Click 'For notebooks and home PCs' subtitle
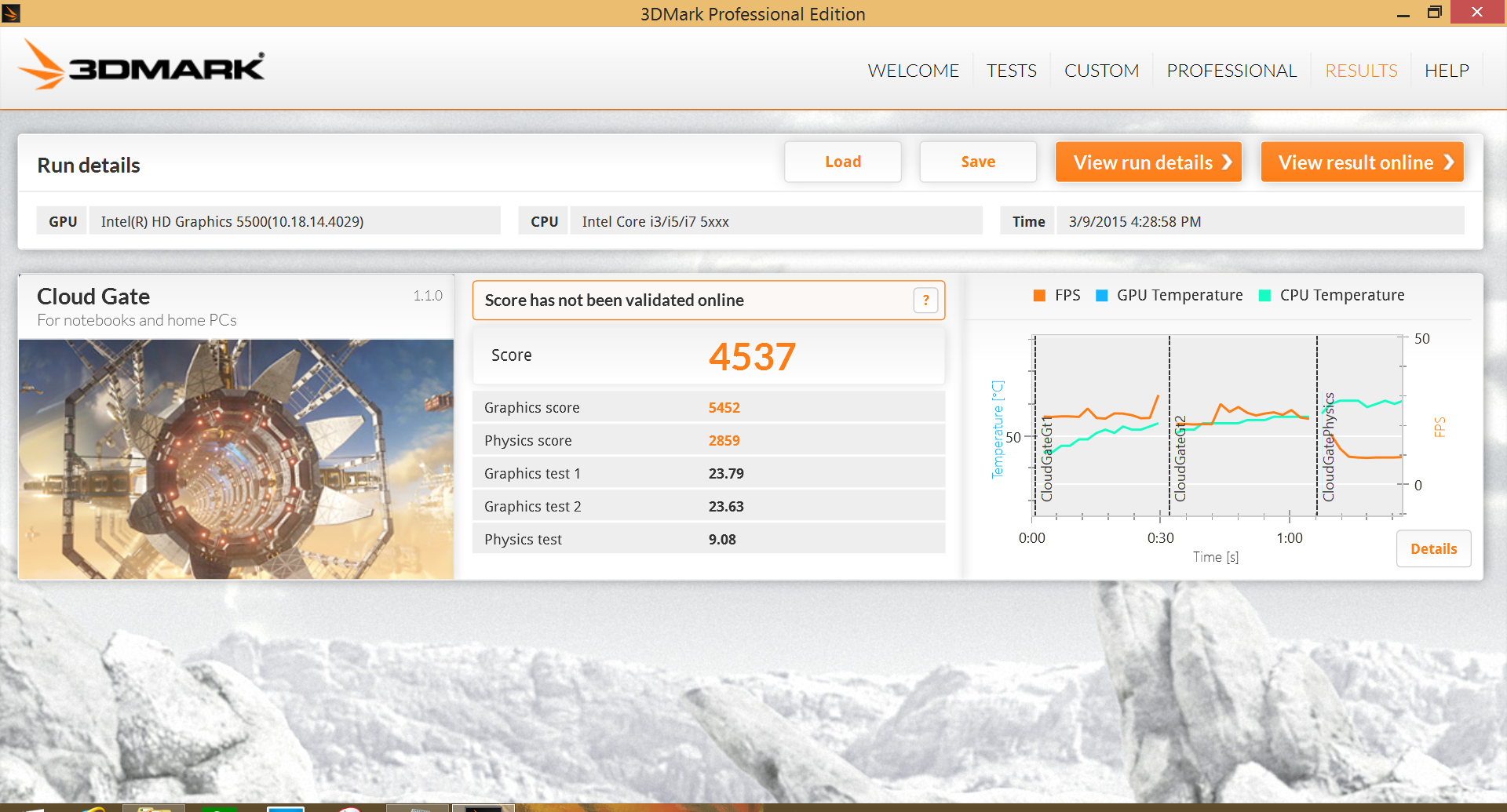This screenshot has width=1507, height=812. (137, 320)
